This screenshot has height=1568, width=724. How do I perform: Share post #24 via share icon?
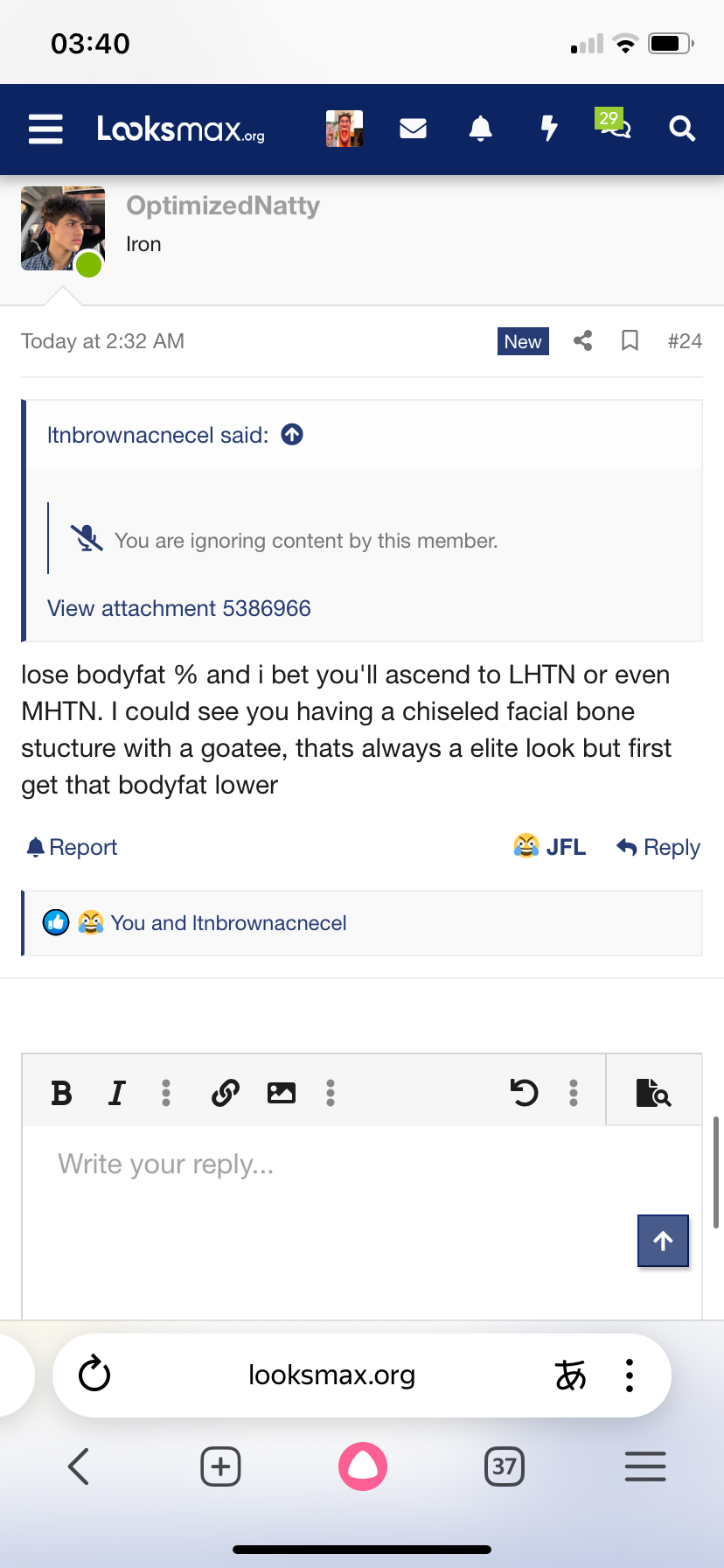(x=583, y=340)
